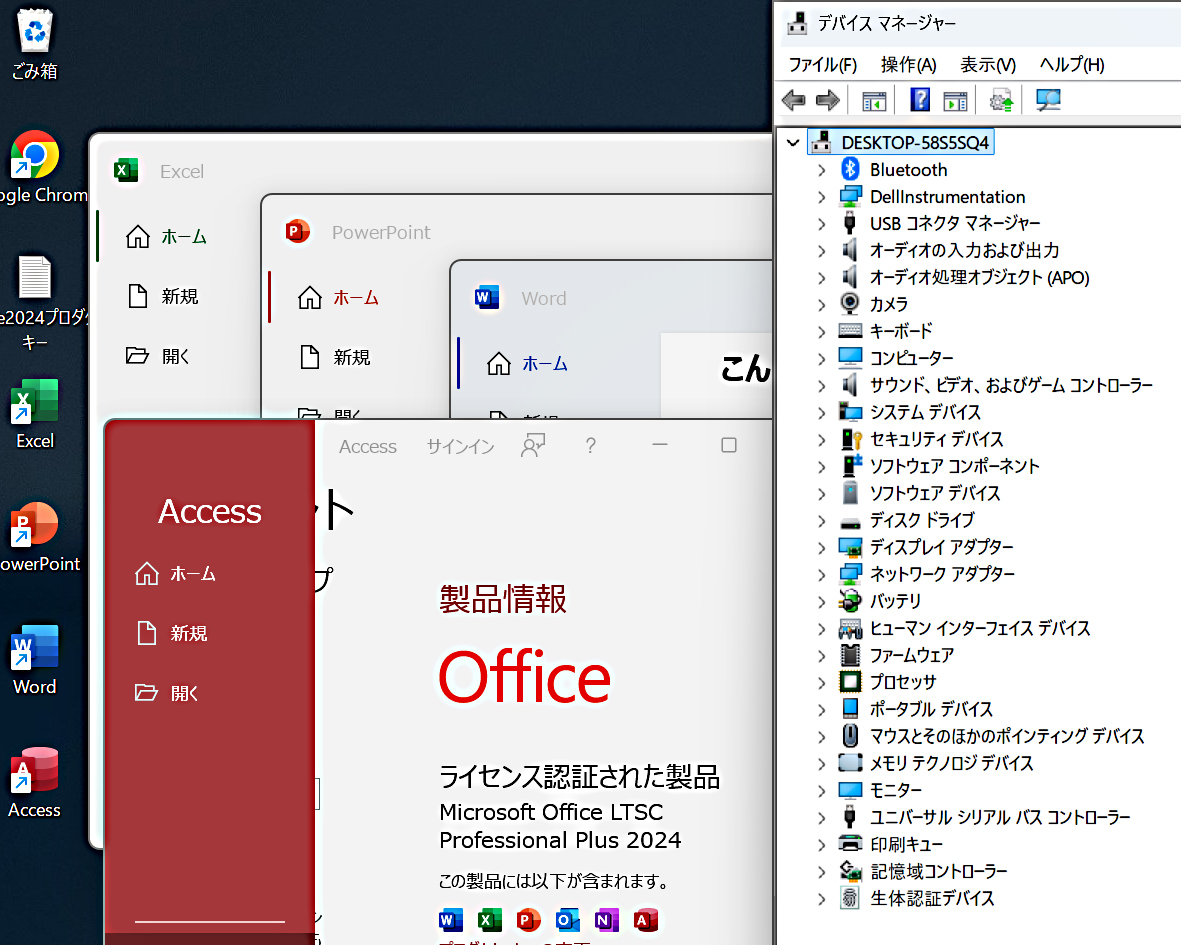Expand the ディスク ドライブ category
The width and height of the screenshot is (1181, 945).
[822, 521]
